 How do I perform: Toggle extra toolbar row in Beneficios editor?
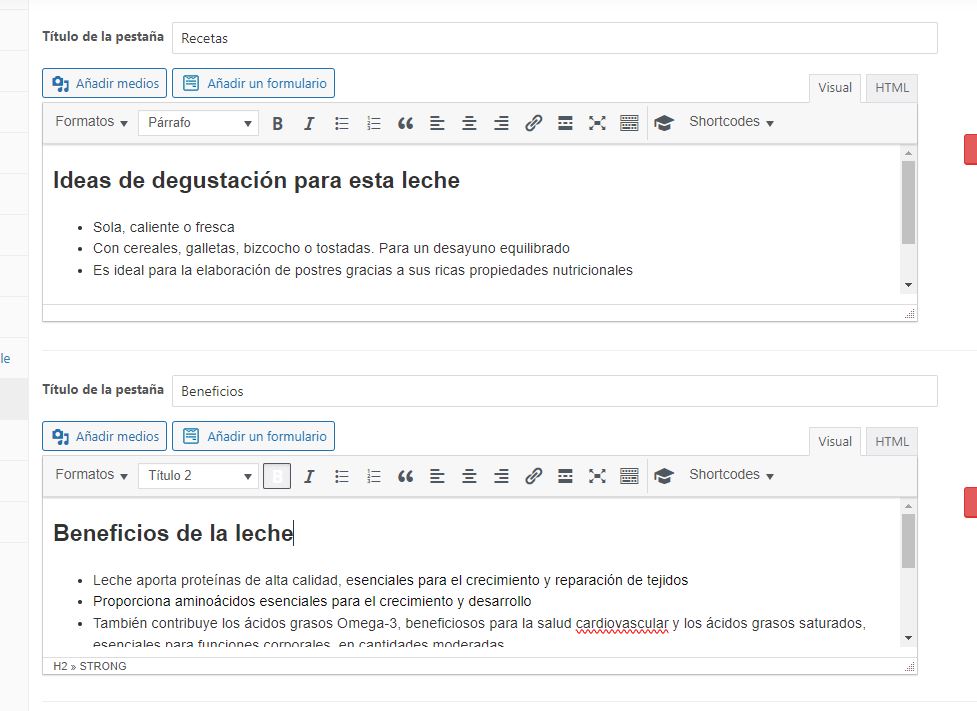coord(629,476)
